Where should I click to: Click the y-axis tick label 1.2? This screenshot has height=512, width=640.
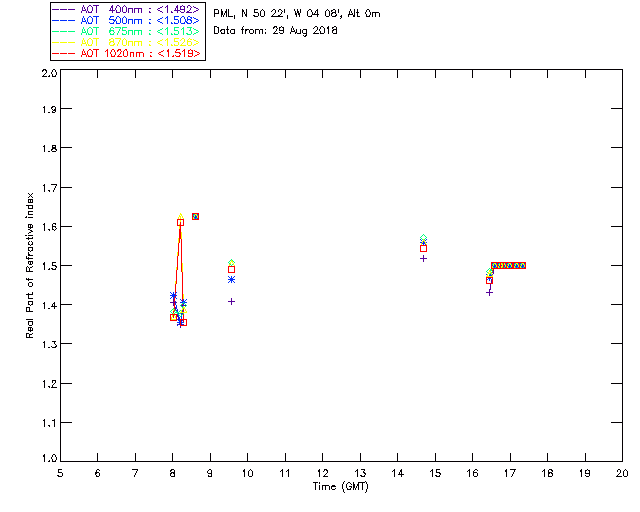49,384
